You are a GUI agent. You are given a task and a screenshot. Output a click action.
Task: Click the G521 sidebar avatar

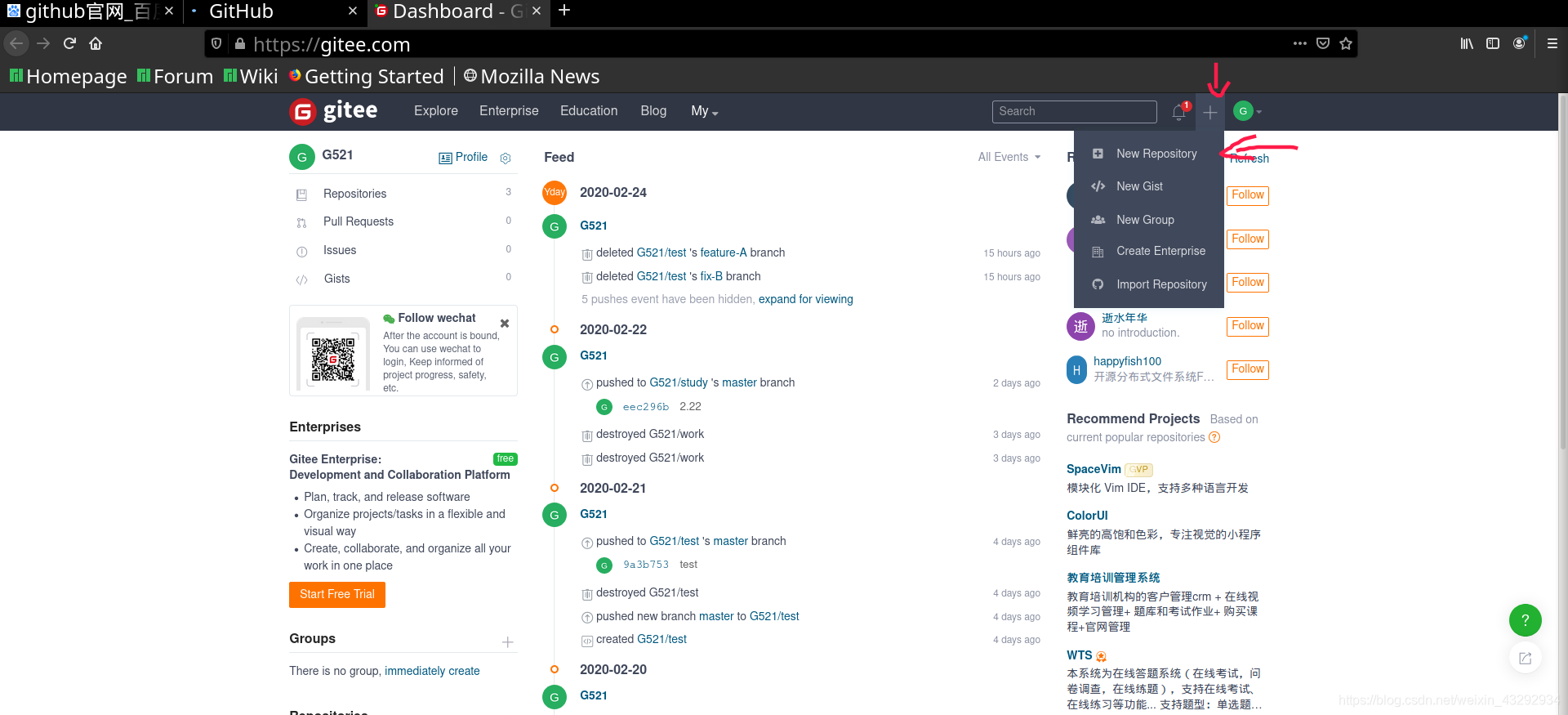(x=302, y=157)
